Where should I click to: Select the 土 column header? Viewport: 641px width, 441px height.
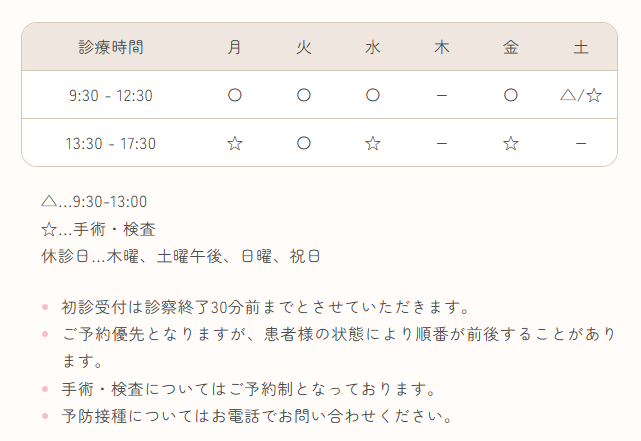pyautogui.click(x=580, y=47)
